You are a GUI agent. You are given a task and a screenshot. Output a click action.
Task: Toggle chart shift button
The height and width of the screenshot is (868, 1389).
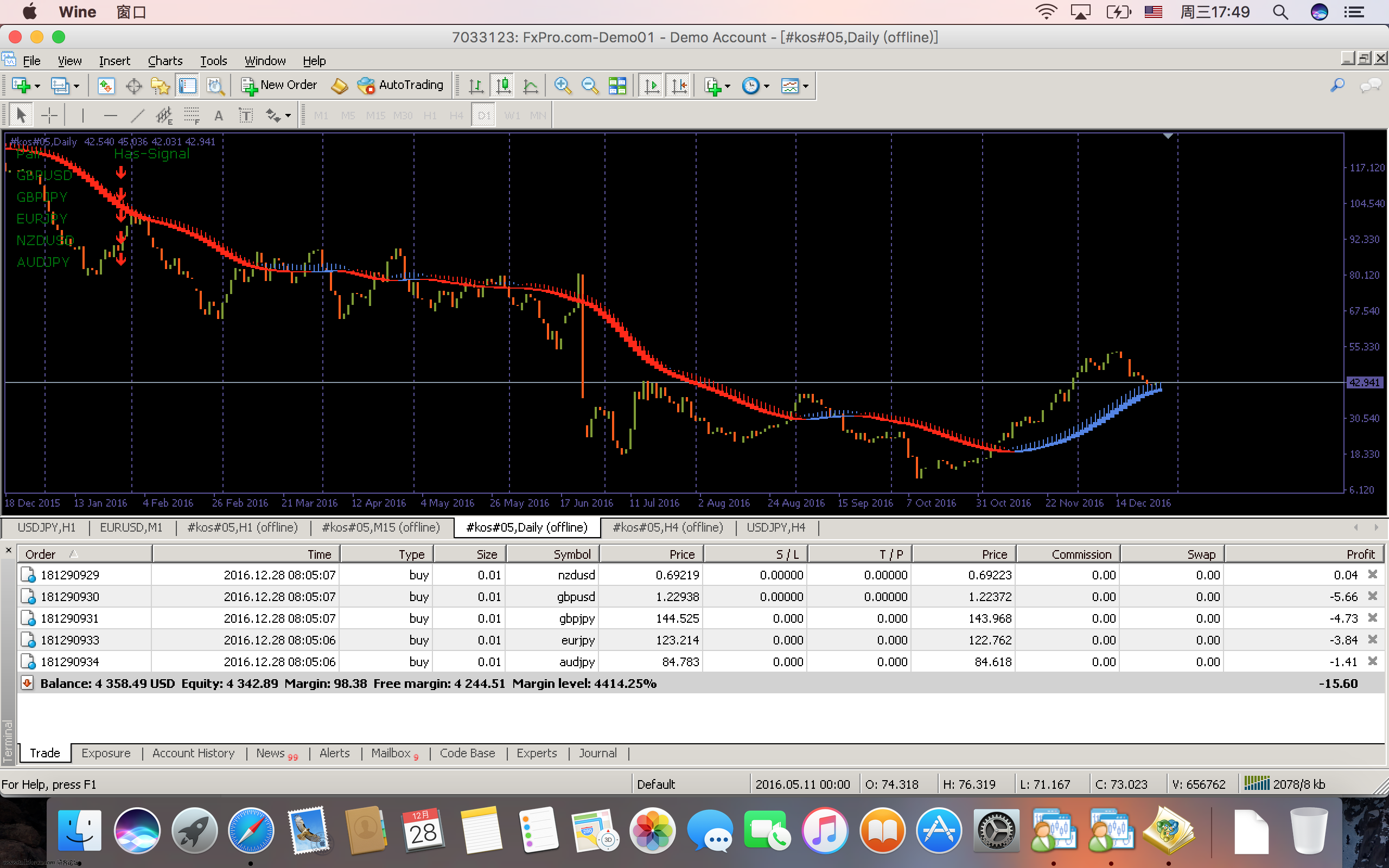(x=679, y=86)
